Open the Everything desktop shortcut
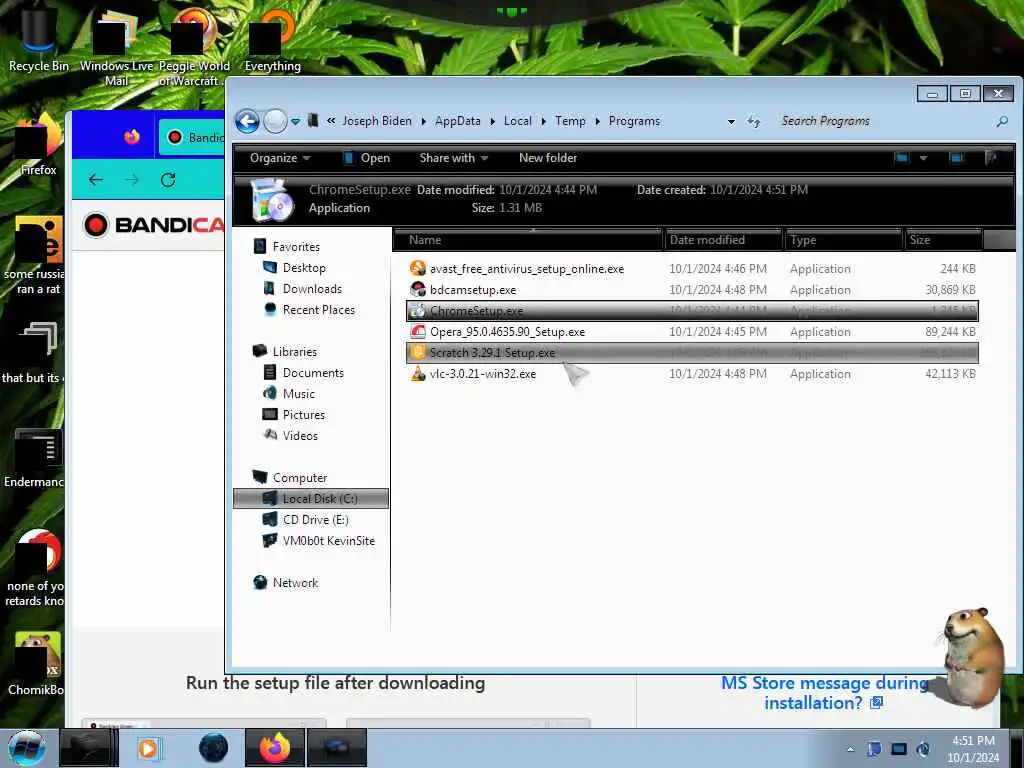 pyautogui.click(x=272, y=39)
